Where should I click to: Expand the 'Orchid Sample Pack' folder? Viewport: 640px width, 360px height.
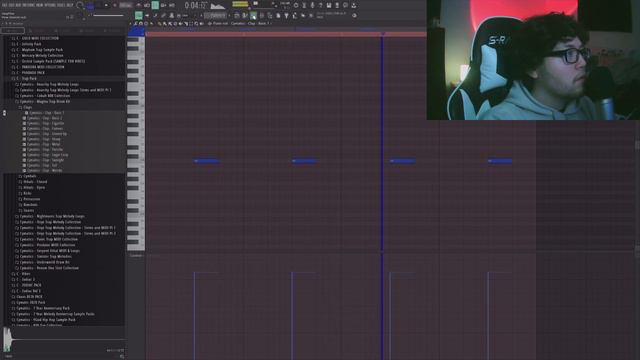pos(53,61)
